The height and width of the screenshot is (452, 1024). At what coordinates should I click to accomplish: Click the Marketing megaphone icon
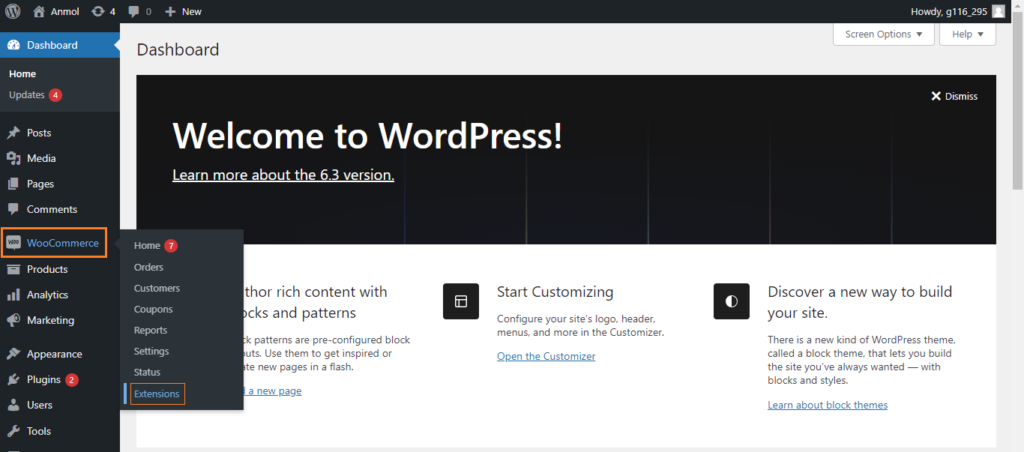(x=13, y=320)
